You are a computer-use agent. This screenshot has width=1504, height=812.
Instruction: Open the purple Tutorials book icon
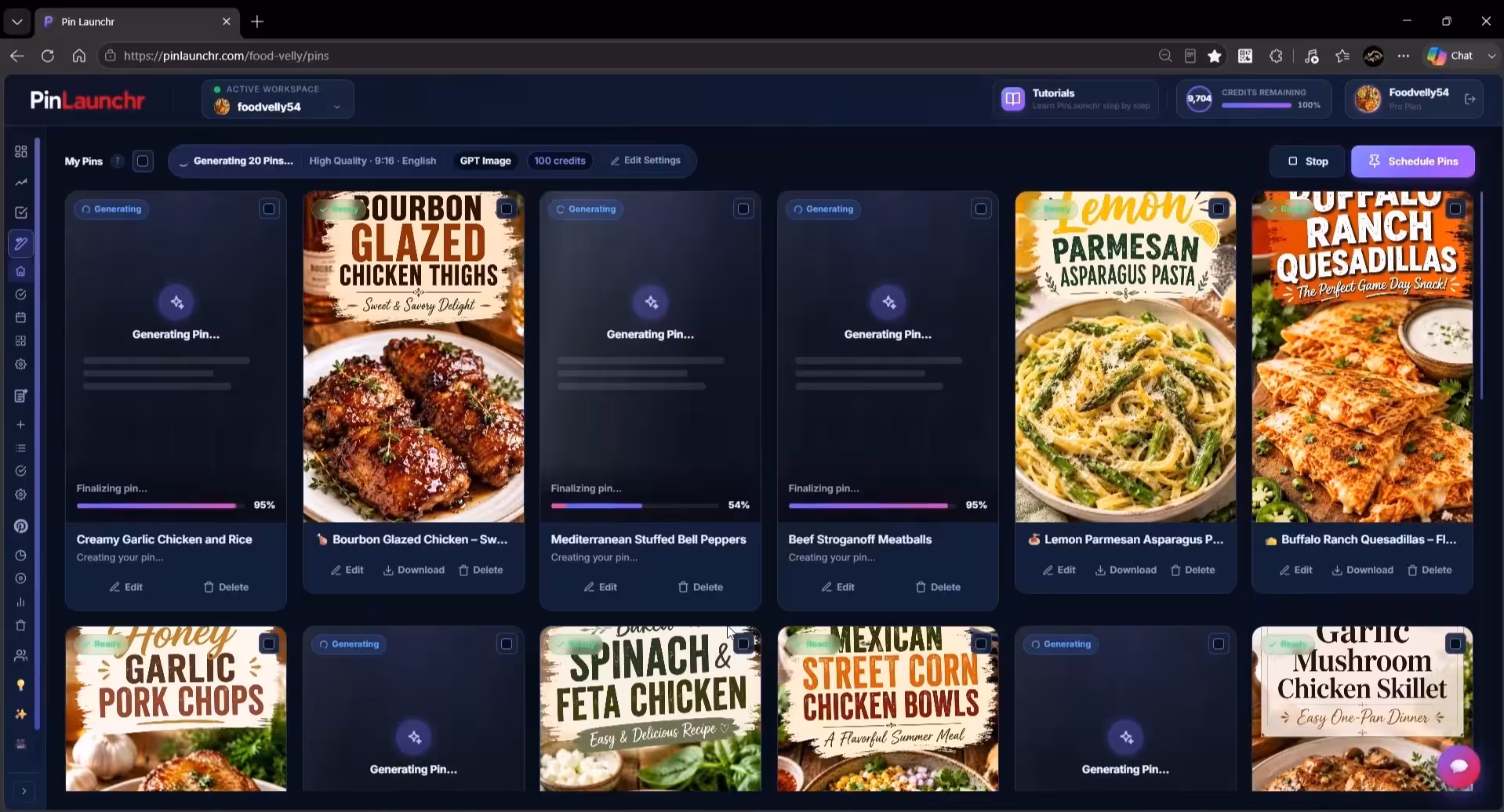pyautogui.click(x=1013, y=99)
